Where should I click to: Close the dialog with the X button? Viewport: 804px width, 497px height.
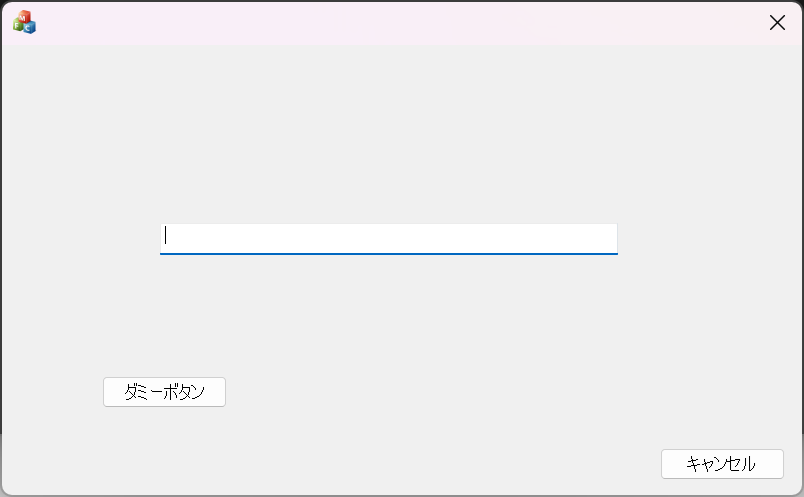[777, 22]
